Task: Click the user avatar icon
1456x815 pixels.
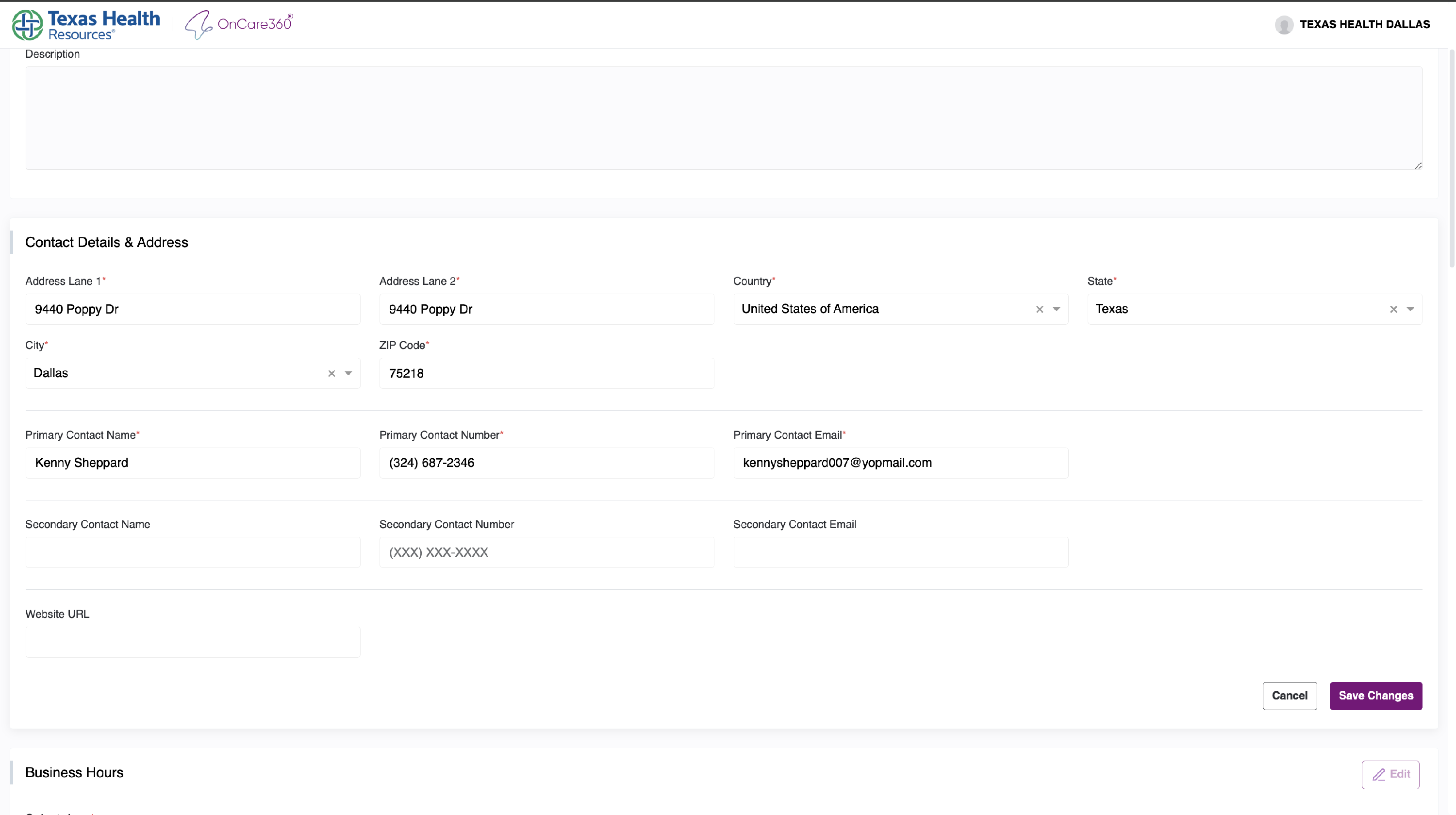Action: pos(1284,25)
